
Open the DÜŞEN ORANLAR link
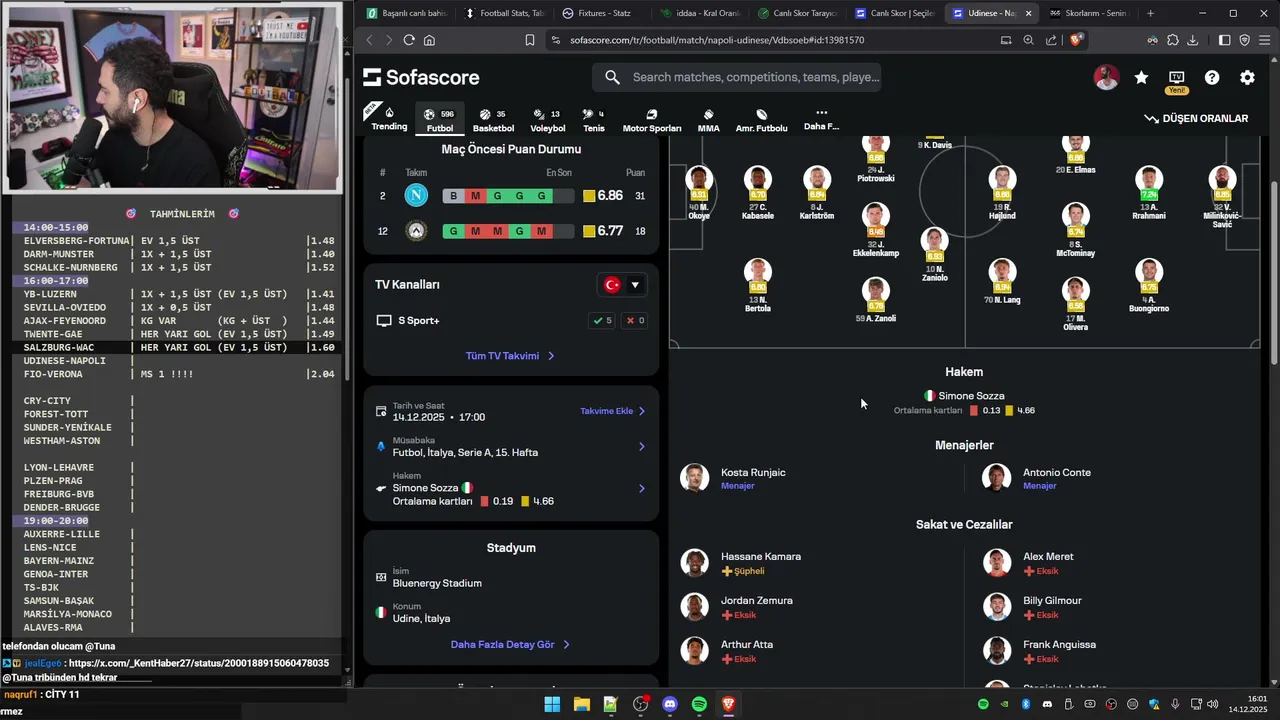coord(1196,118)
